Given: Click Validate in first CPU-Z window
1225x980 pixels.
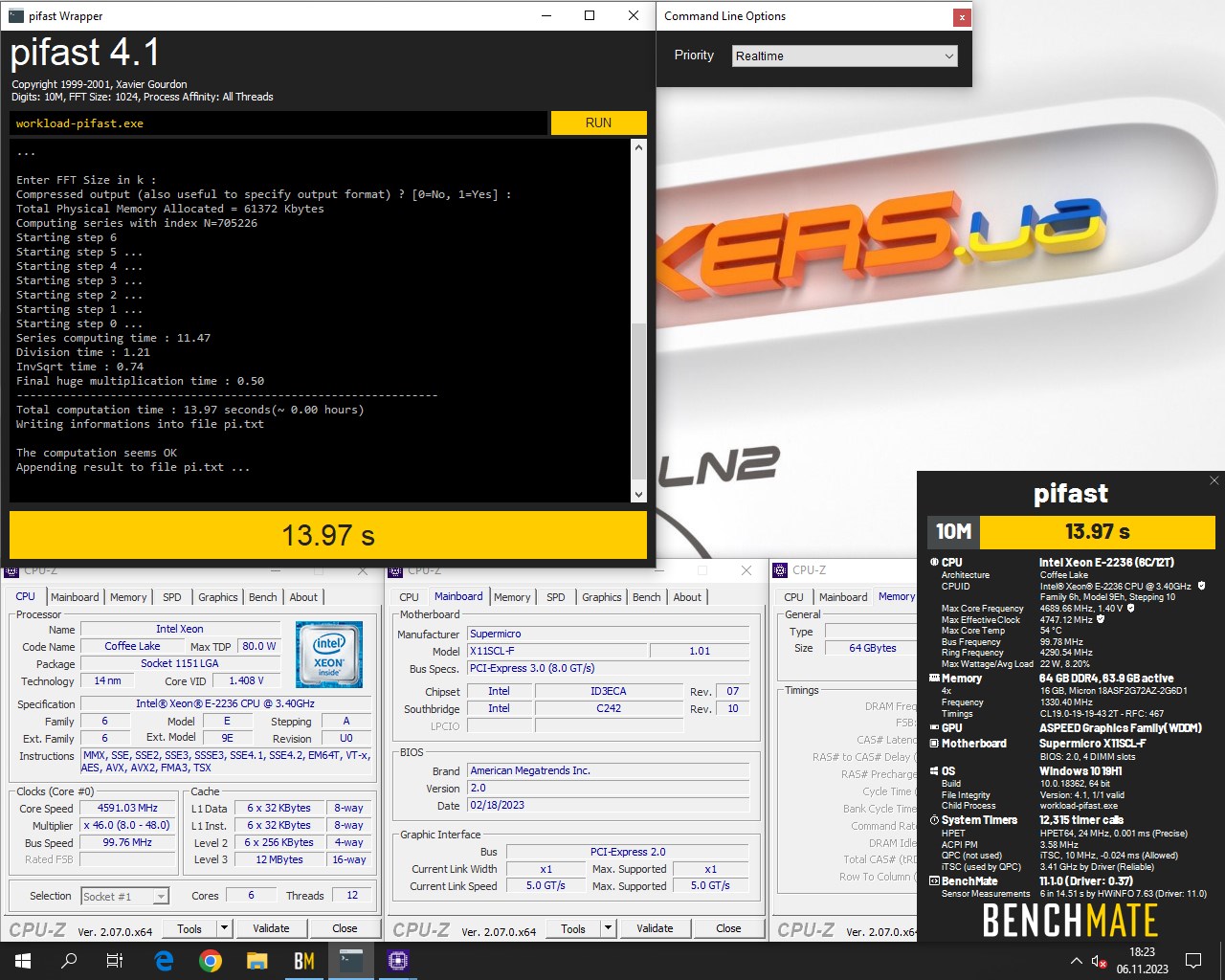Looking at the screenshot, I should (271, 928).
